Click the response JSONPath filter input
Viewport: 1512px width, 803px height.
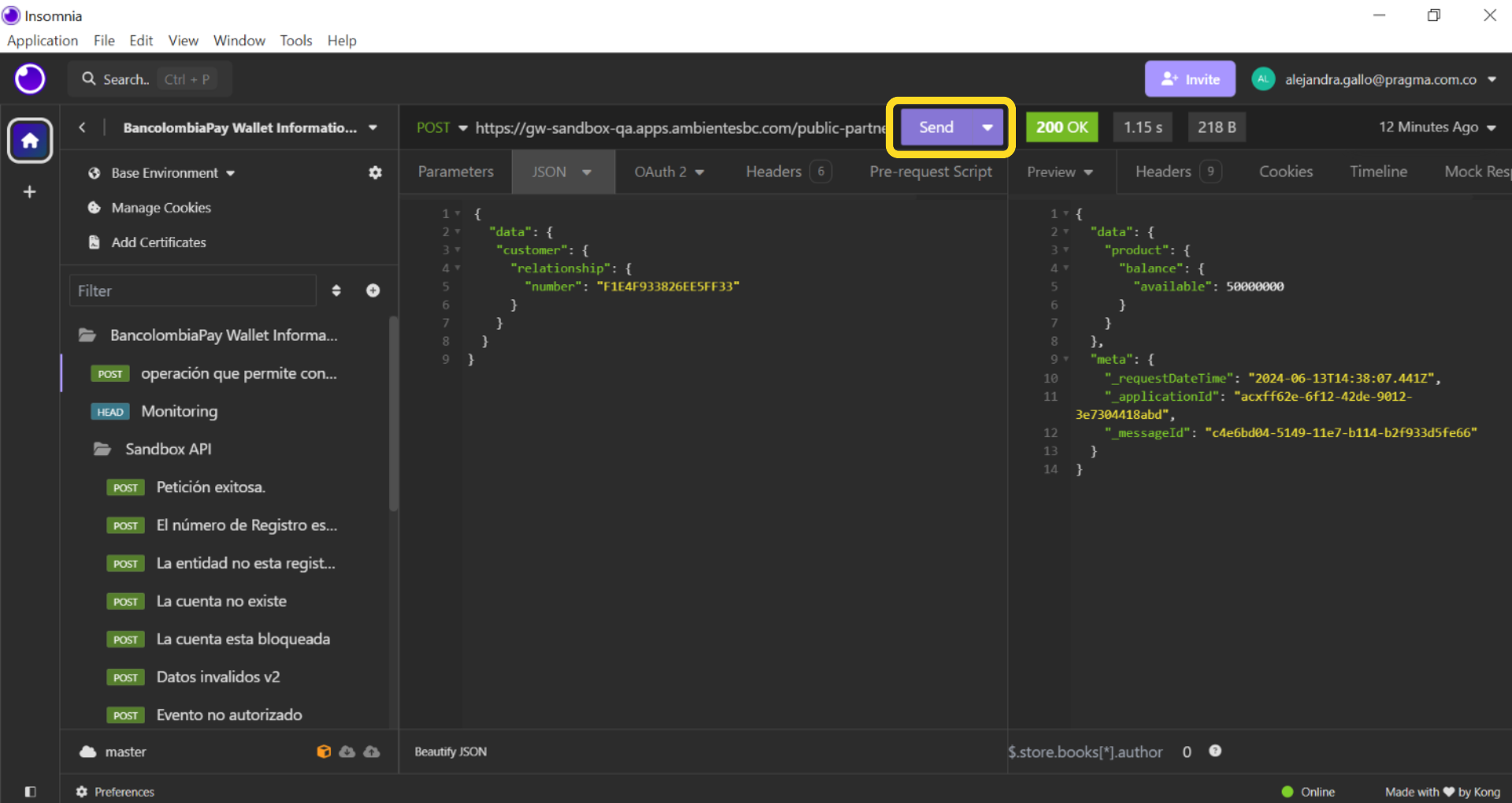click(1086, 752)
